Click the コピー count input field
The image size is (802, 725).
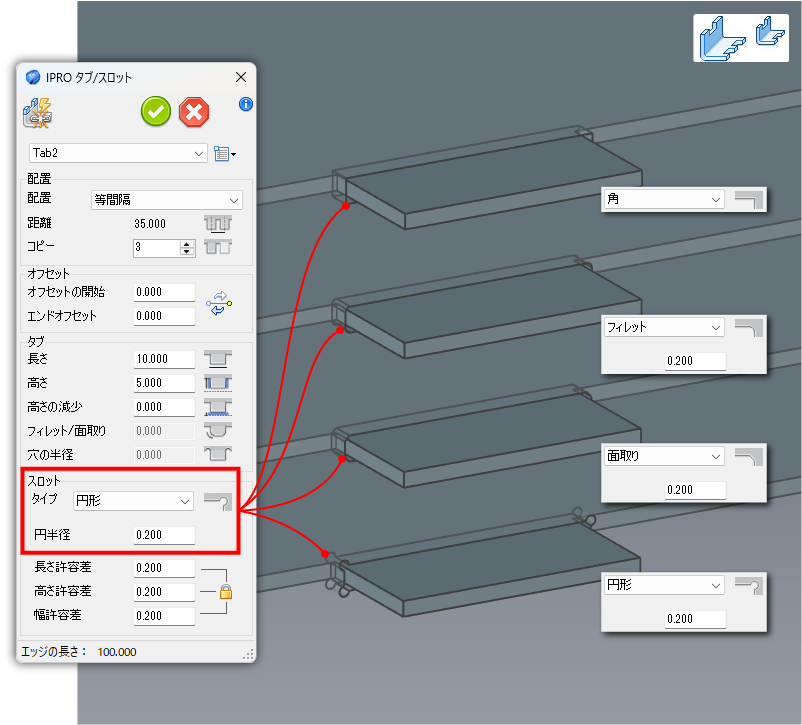[x=157, y=248]
